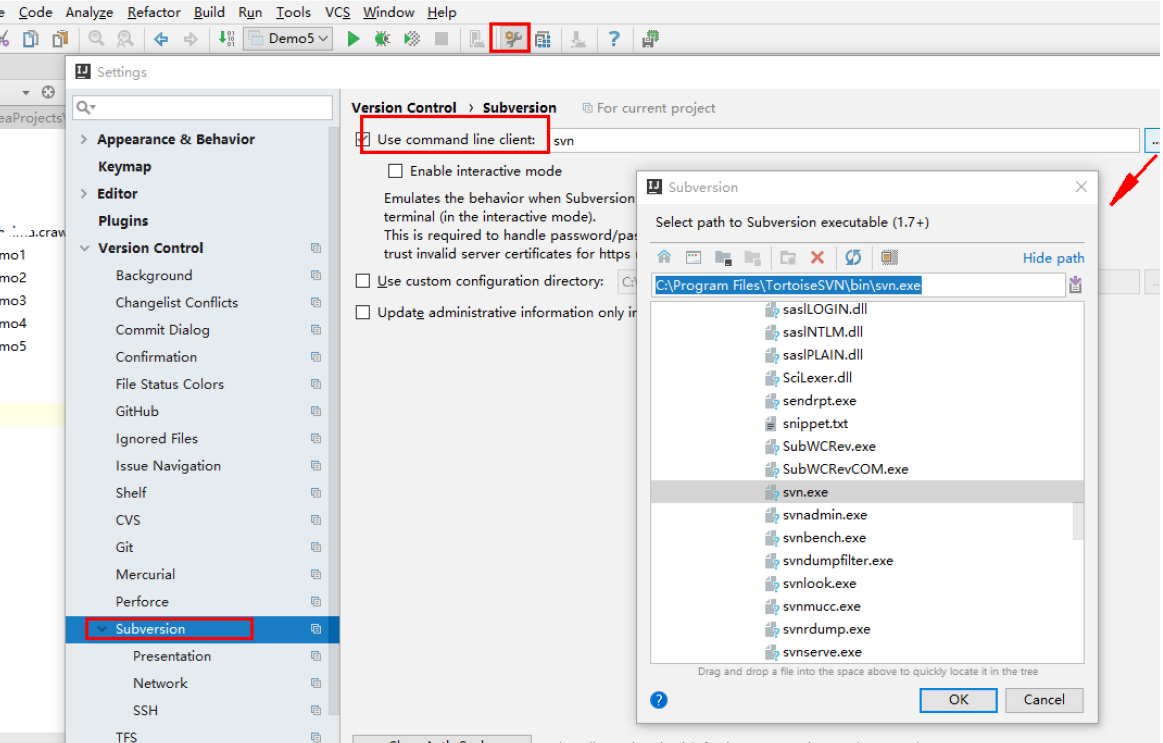
Task: Start Debug with the bug icon
Action: pos(382,39)
